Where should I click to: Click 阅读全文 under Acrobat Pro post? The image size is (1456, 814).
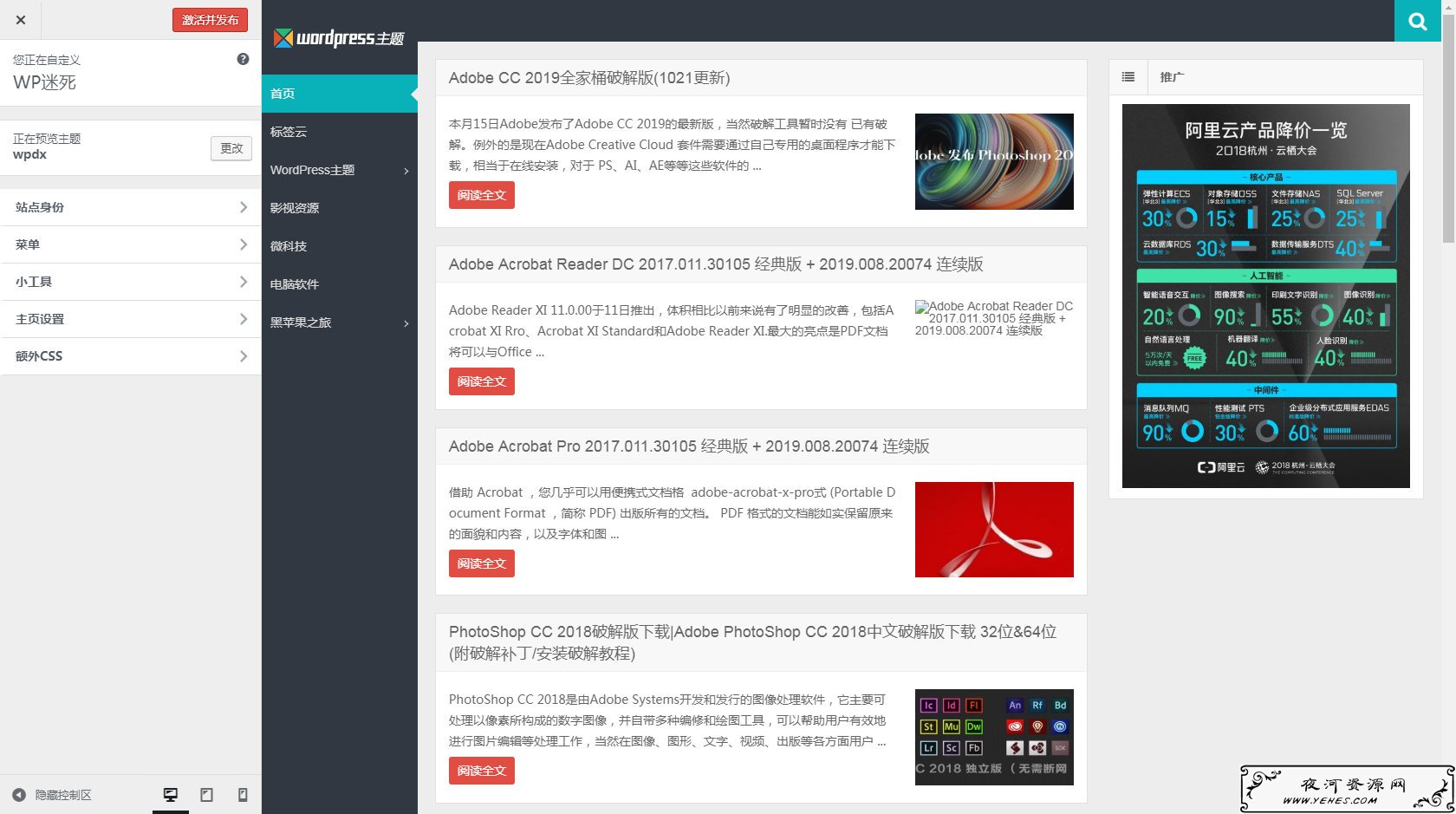482,563
